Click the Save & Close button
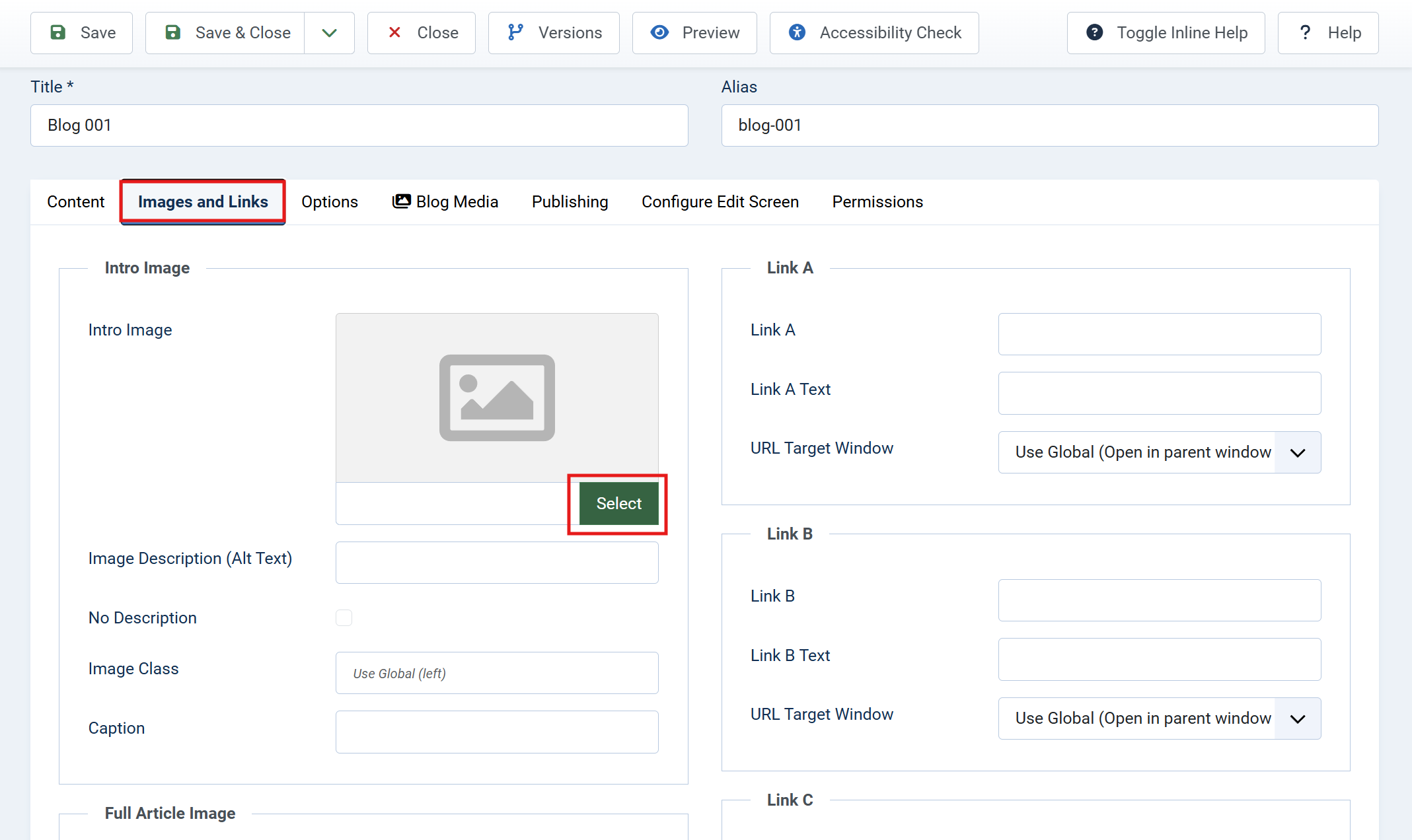 tap(227, 32)
